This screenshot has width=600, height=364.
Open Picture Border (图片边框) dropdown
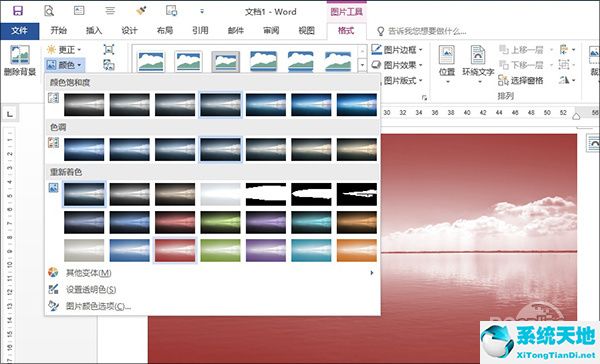397,50
